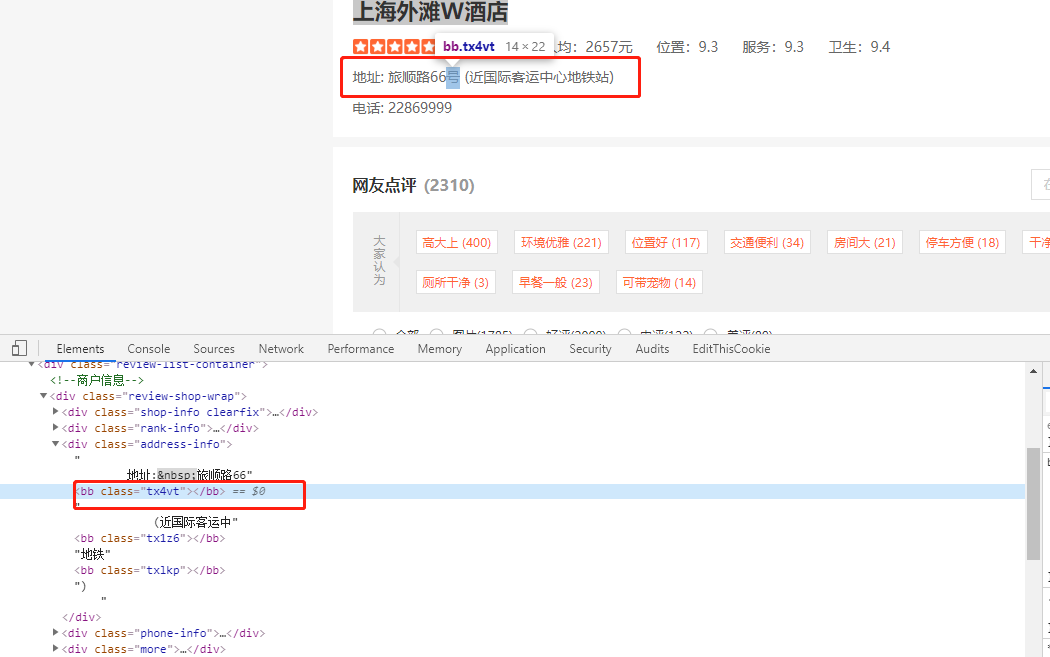The height and width of the screenshot is (657, 1050).
Task: Expand the shop-info clearfix div node
Action: [56, 411]
